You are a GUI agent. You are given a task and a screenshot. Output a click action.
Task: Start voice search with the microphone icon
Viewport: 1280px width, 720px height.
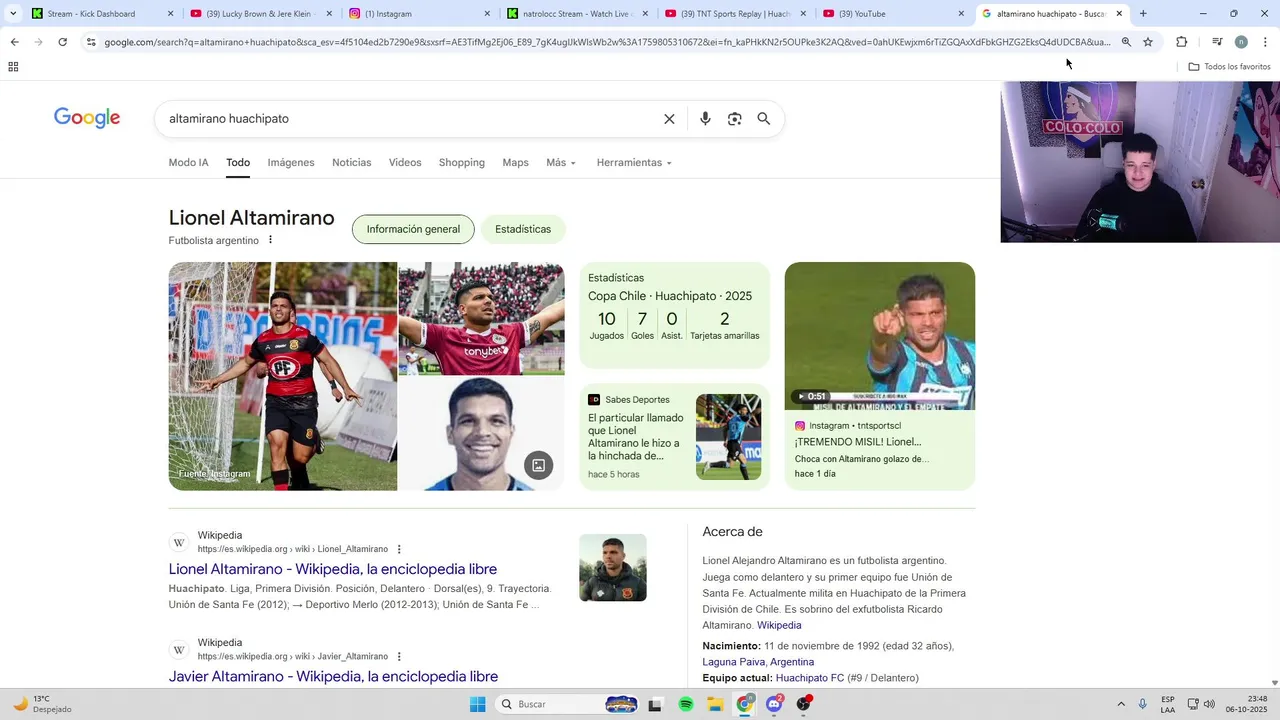coord(705,119)
